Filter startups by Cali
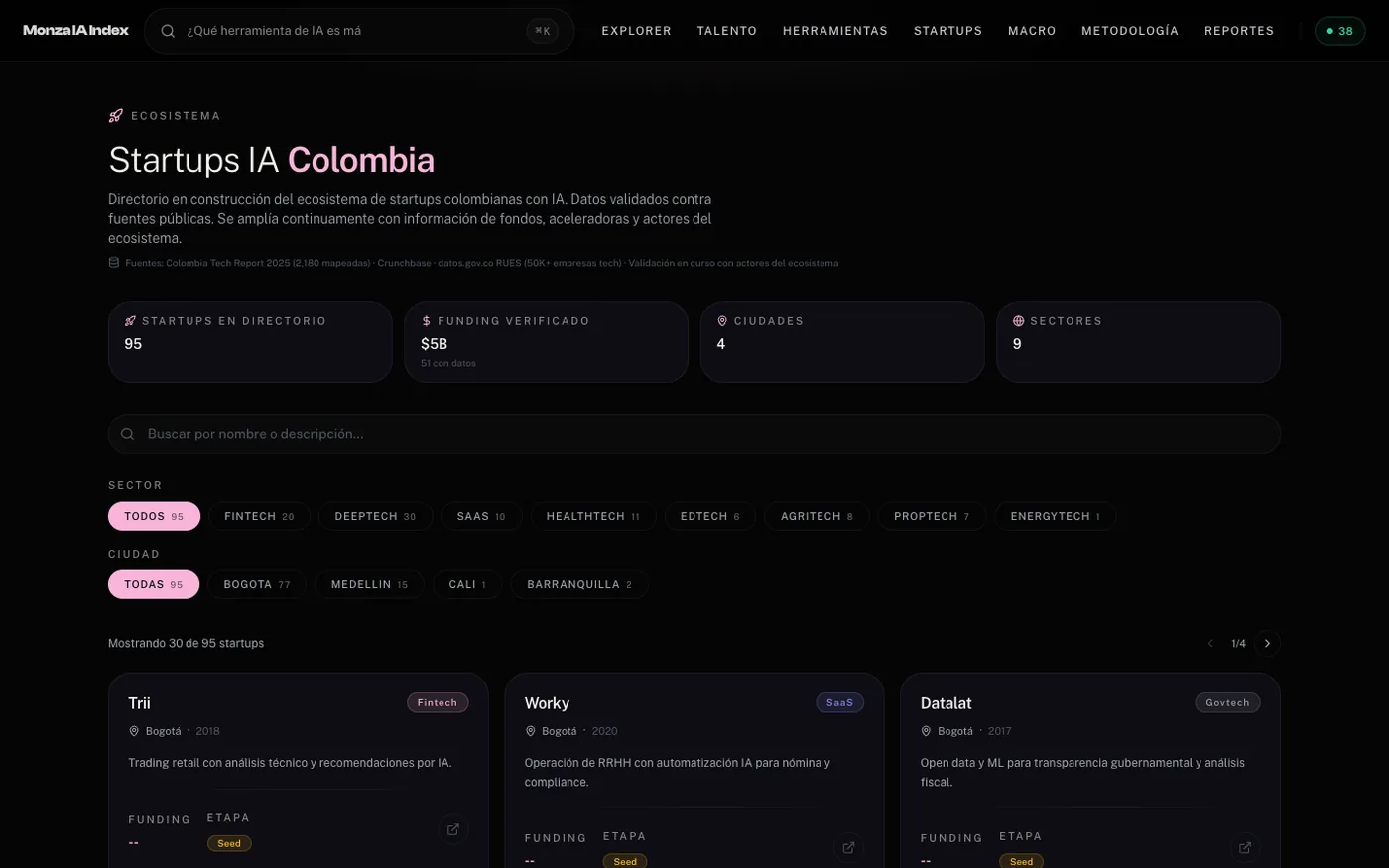This screenshot has width=1389, height=868. coord(467,584)
